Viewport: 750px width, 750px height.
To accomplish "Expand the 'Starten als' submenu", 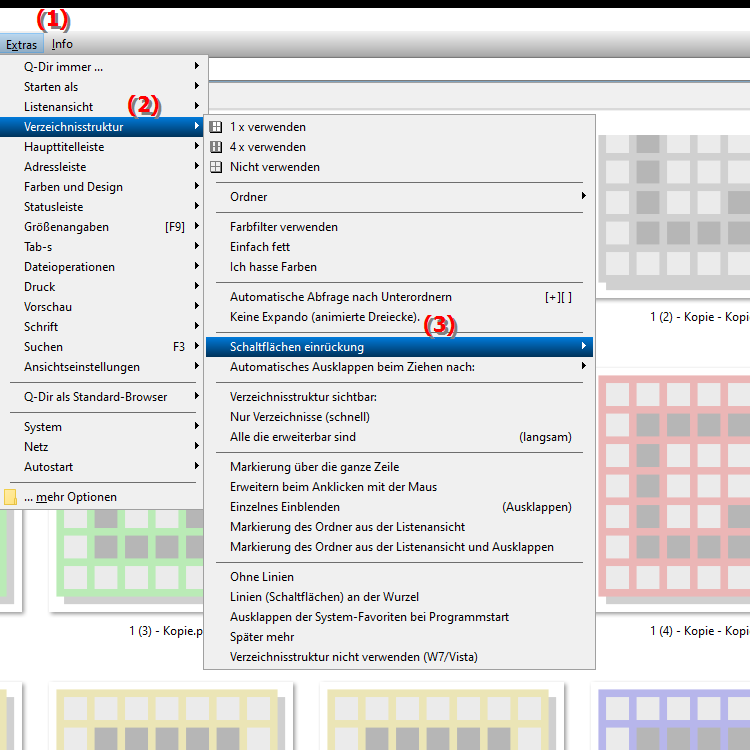I will [103, 87].
